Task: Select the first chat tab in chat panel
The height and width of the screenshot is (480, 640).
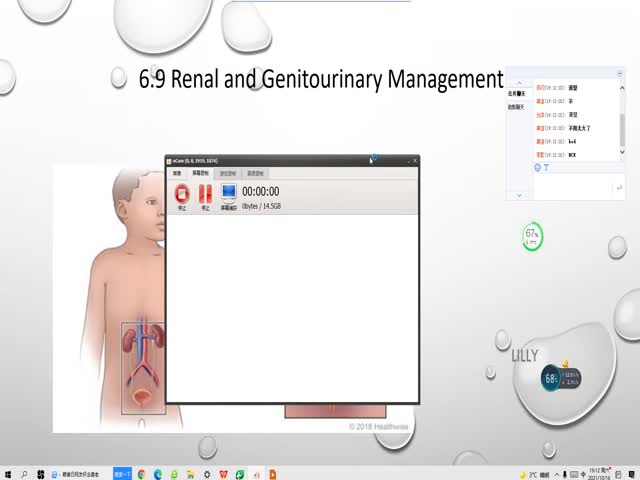Action: 516,94
